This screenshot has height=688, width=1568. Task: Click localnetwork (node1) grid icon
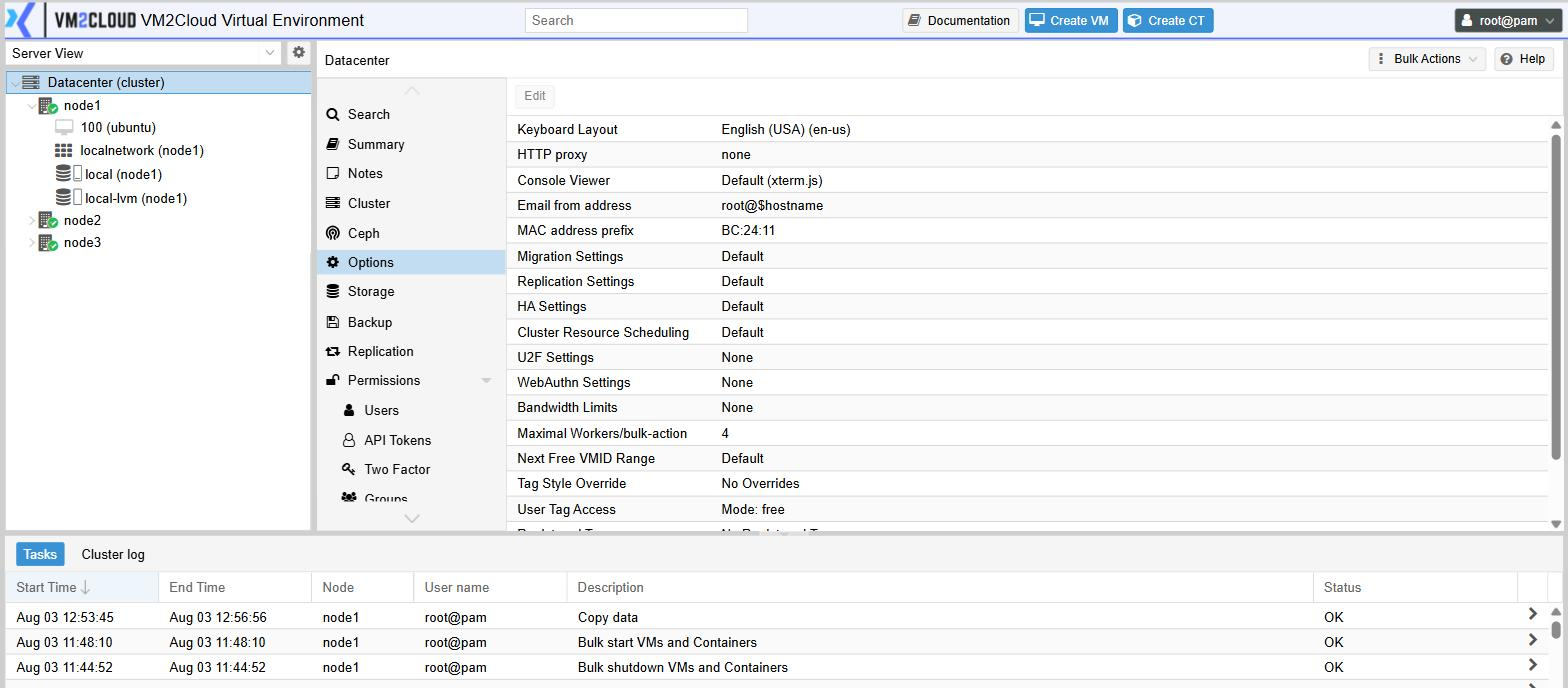(63, 150)
